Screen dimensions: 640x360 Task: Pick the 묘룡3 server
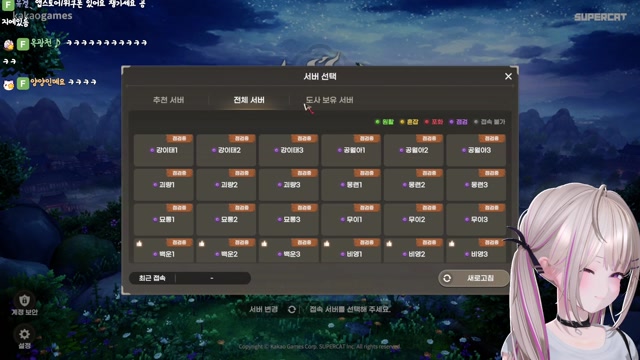(x=289, y=219)
